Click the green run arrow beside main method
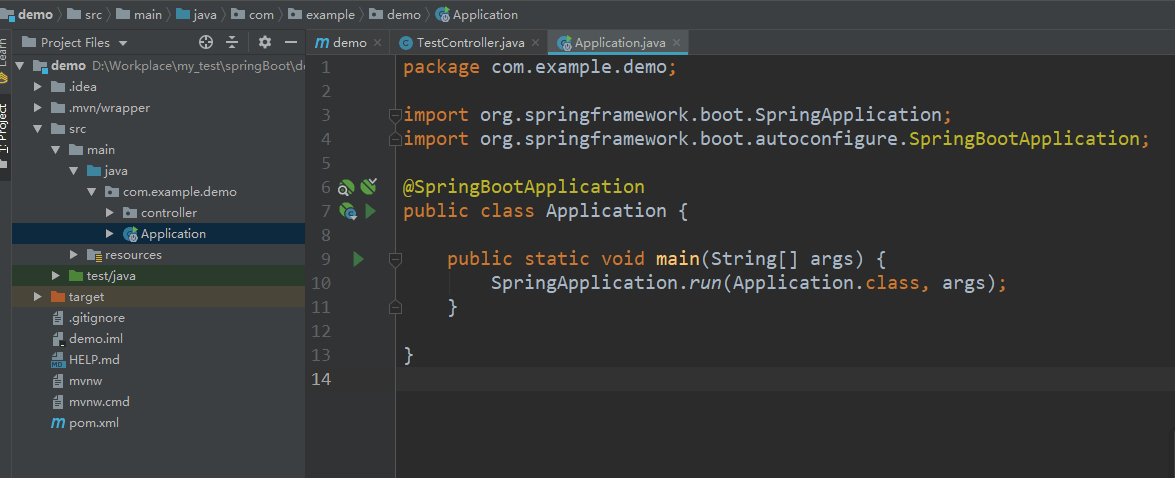1175x478 pixels. (359, 259)
